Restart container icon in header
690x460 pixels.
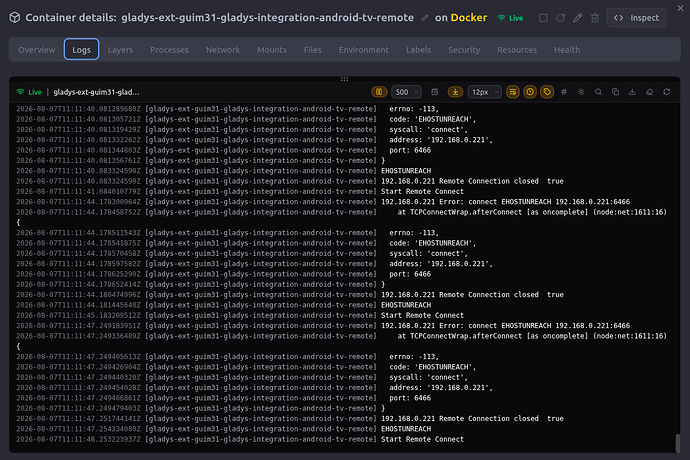pos(561,18)
